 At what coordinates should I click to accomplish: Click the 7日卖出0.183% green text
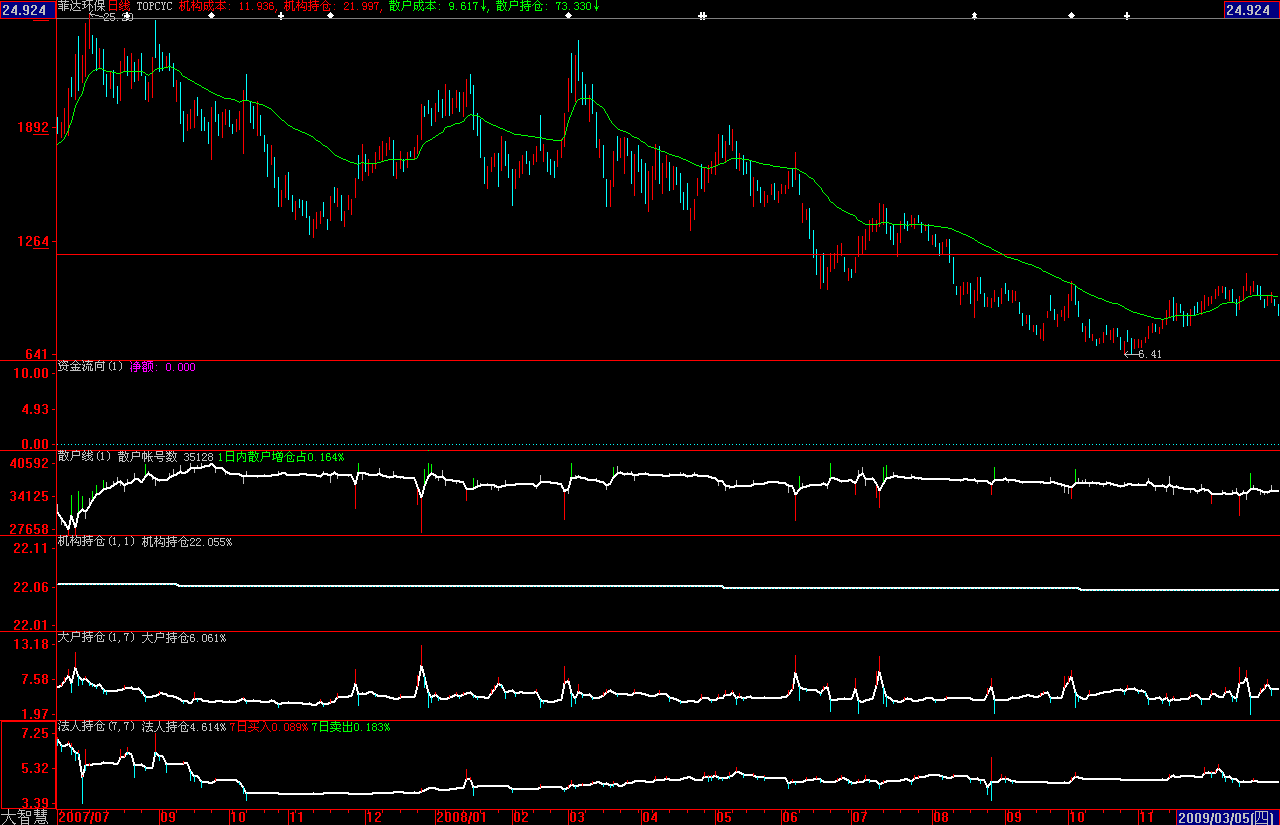point(350,727)
